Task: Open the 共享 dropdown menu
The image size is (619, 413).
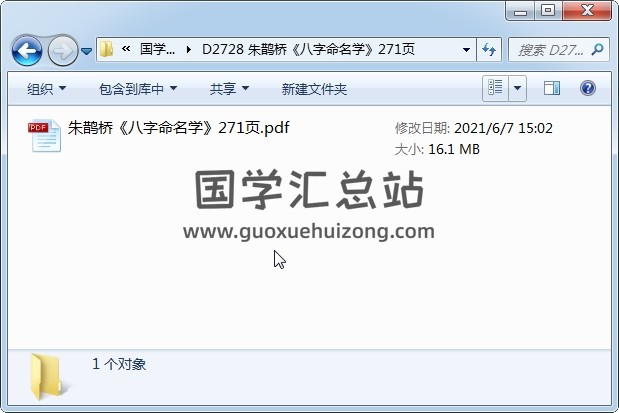Action: point(229,89)
